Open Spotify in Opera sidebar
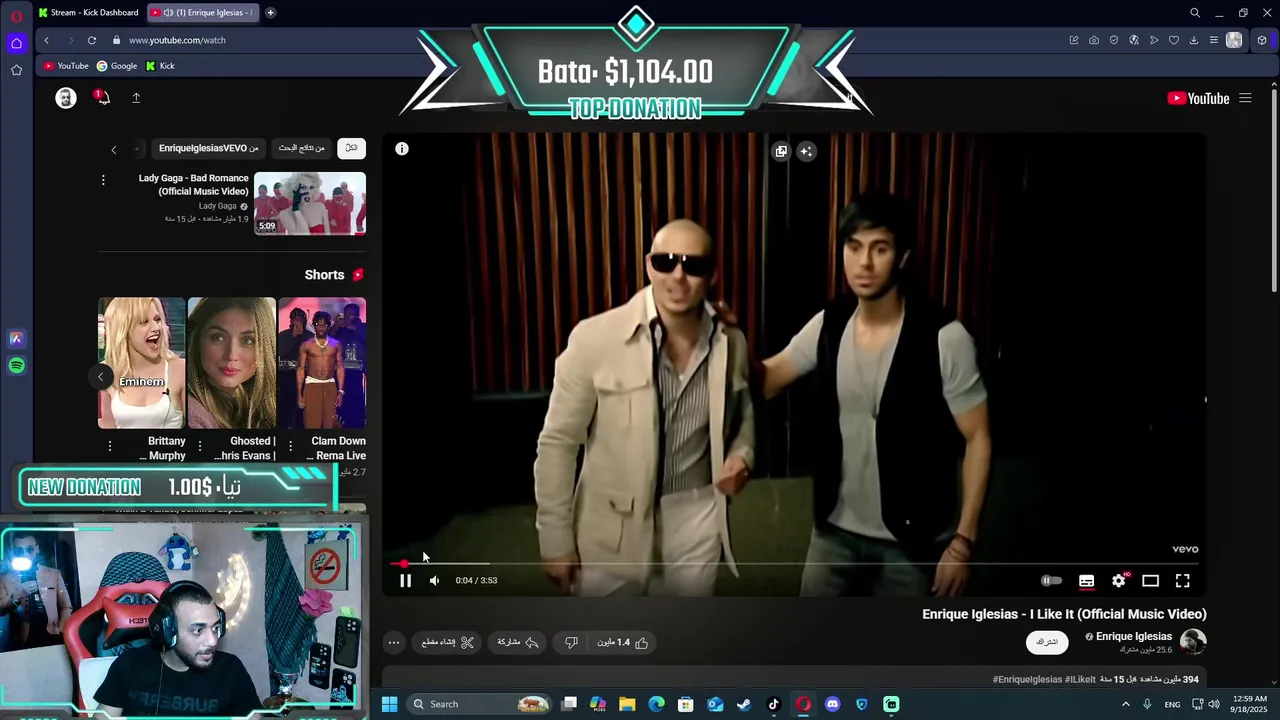Viewport: 1280px width, 720px height. click(16, 366)
